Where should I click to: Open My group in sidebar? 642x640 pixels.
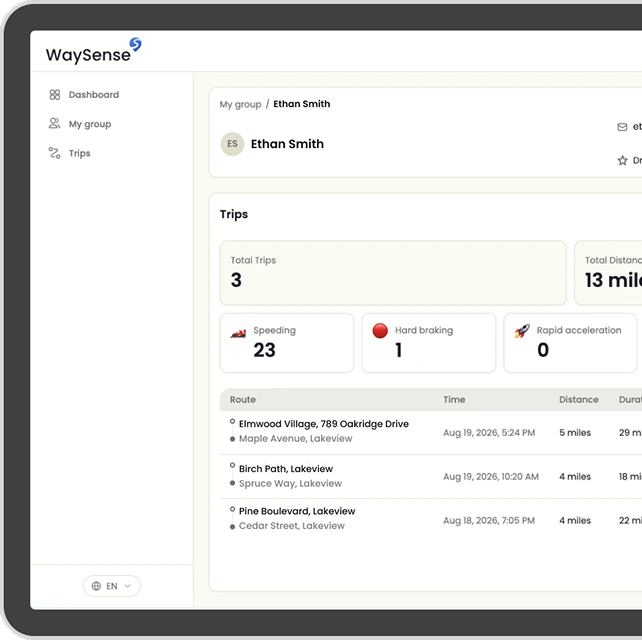coord(80,124)
